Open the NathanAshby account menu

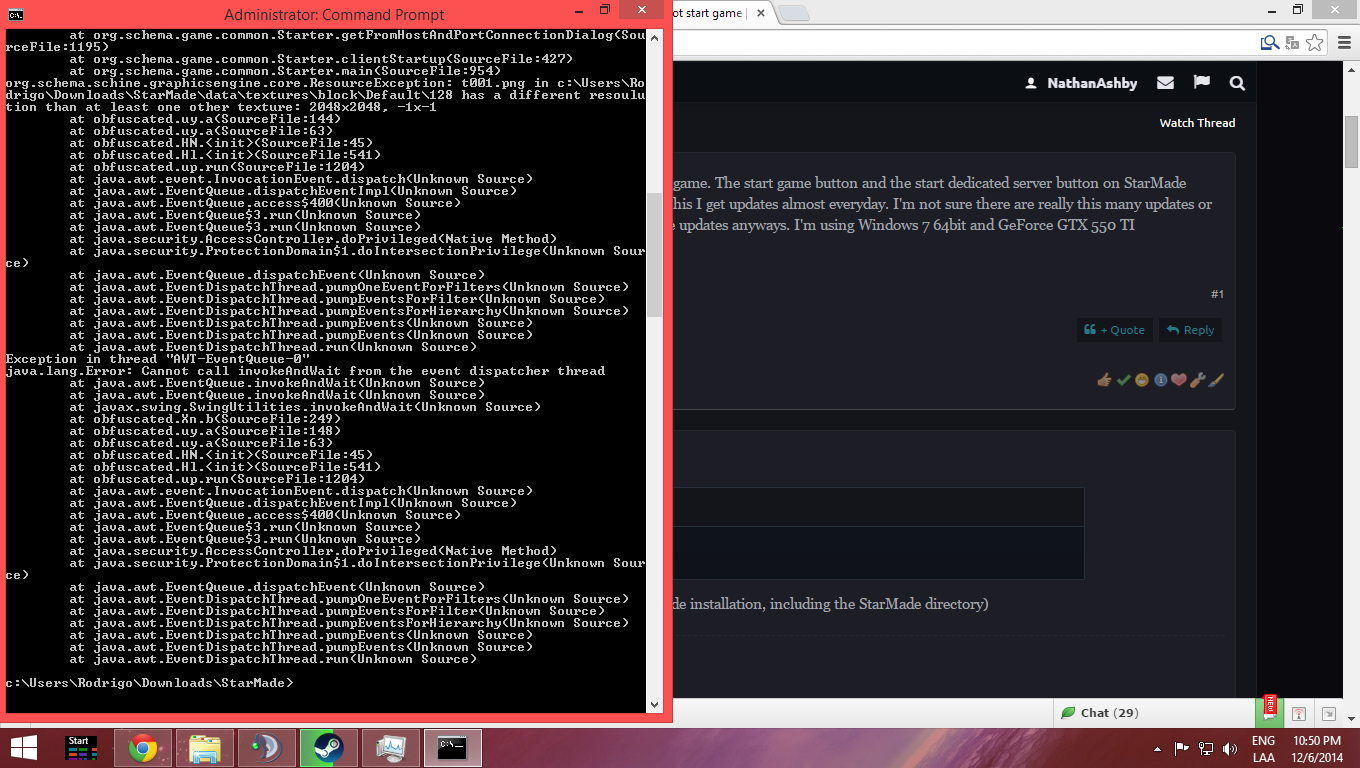pos(1081,83)
